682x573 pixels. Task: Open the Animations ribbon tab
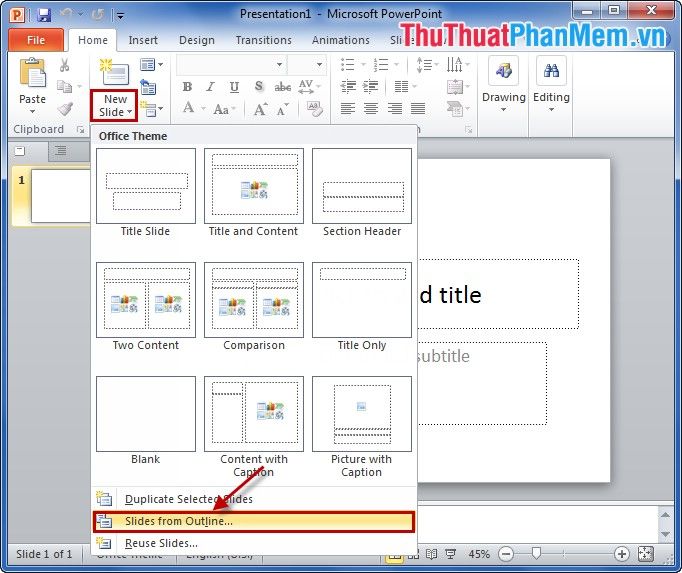pyautogui.click(x=341, y=40)
